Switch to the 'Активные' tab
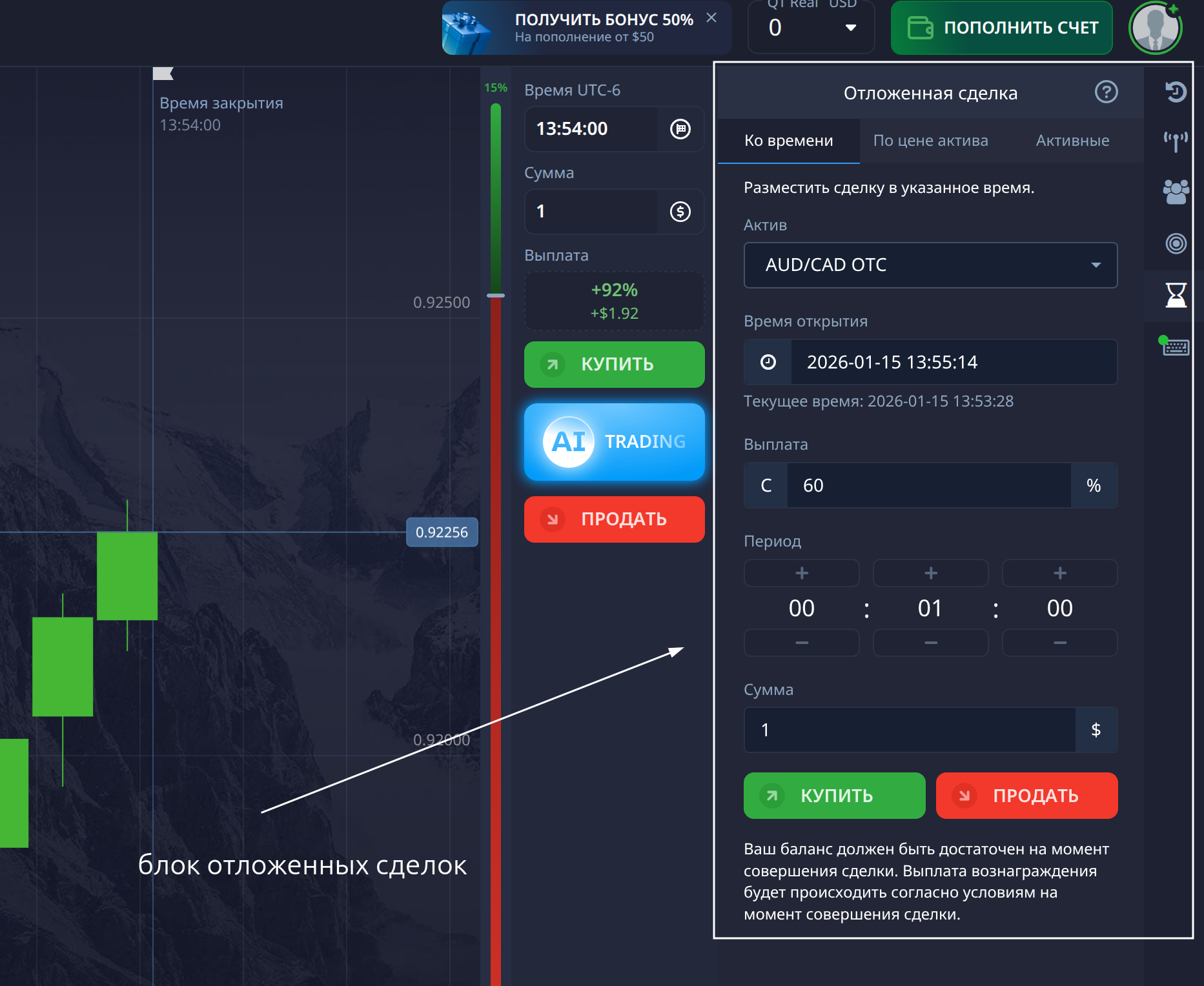Viewport: 1204px width, 986px height. (1072, 141)
